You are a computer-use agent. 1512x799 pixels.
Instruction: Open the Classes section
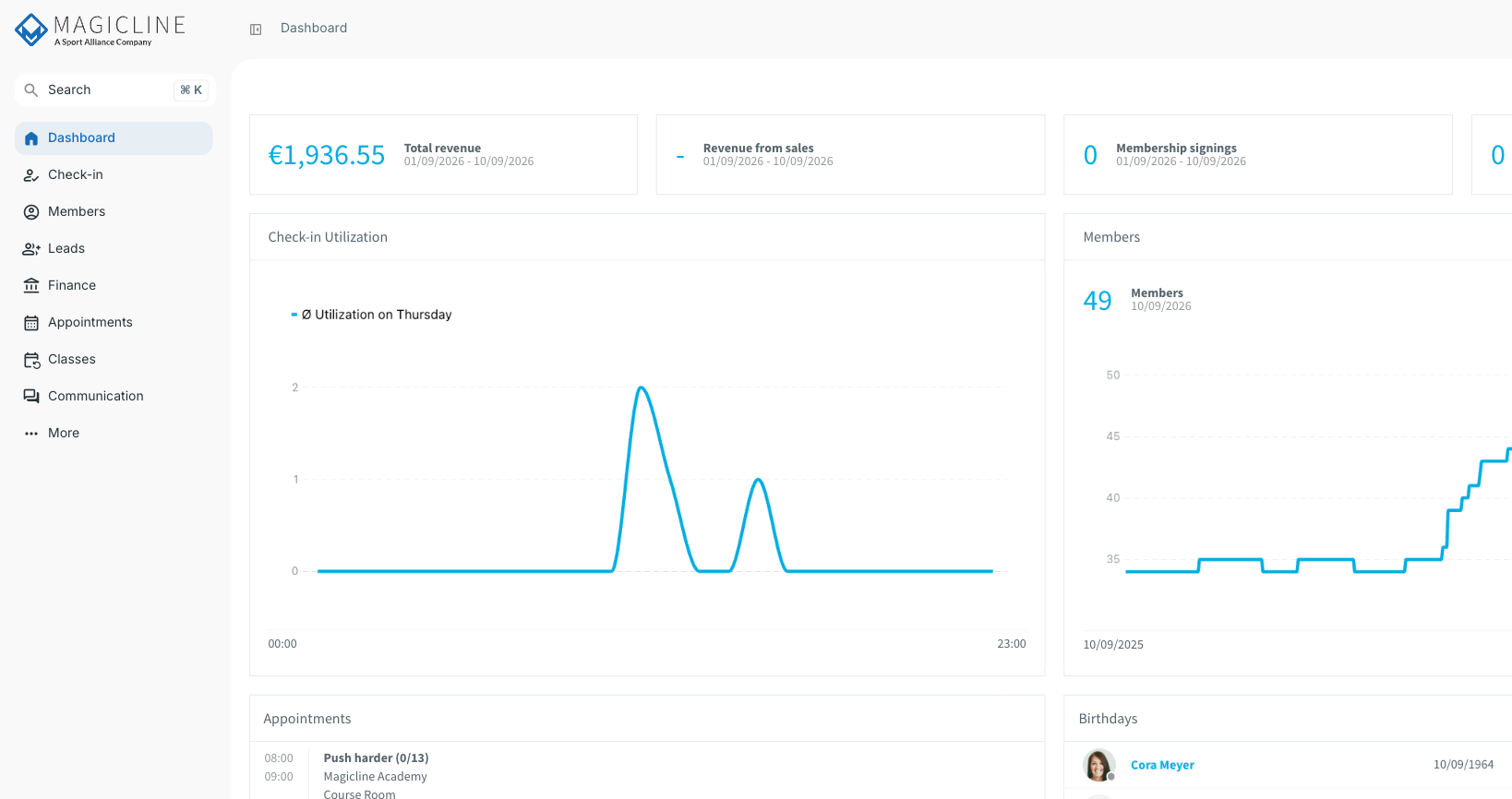point(114,360)
